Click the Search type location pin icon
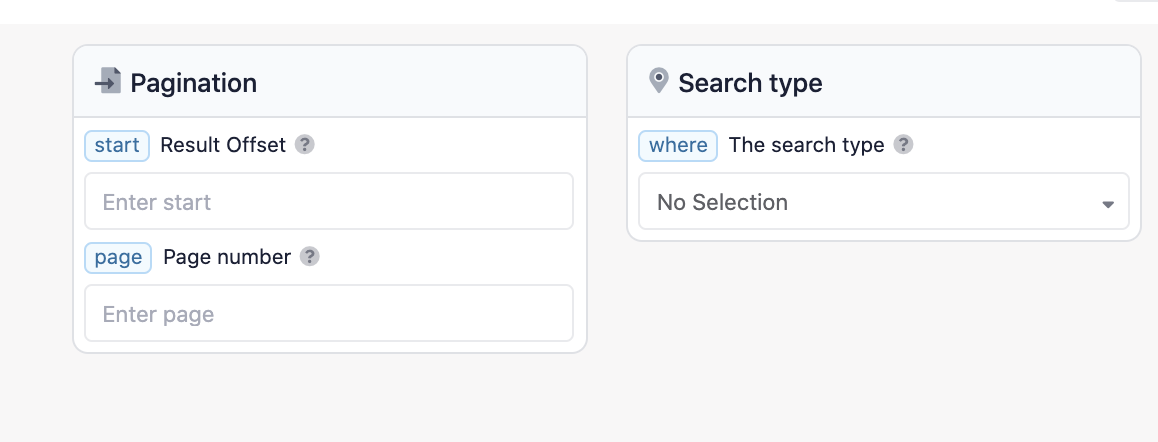 coord(658,81)
